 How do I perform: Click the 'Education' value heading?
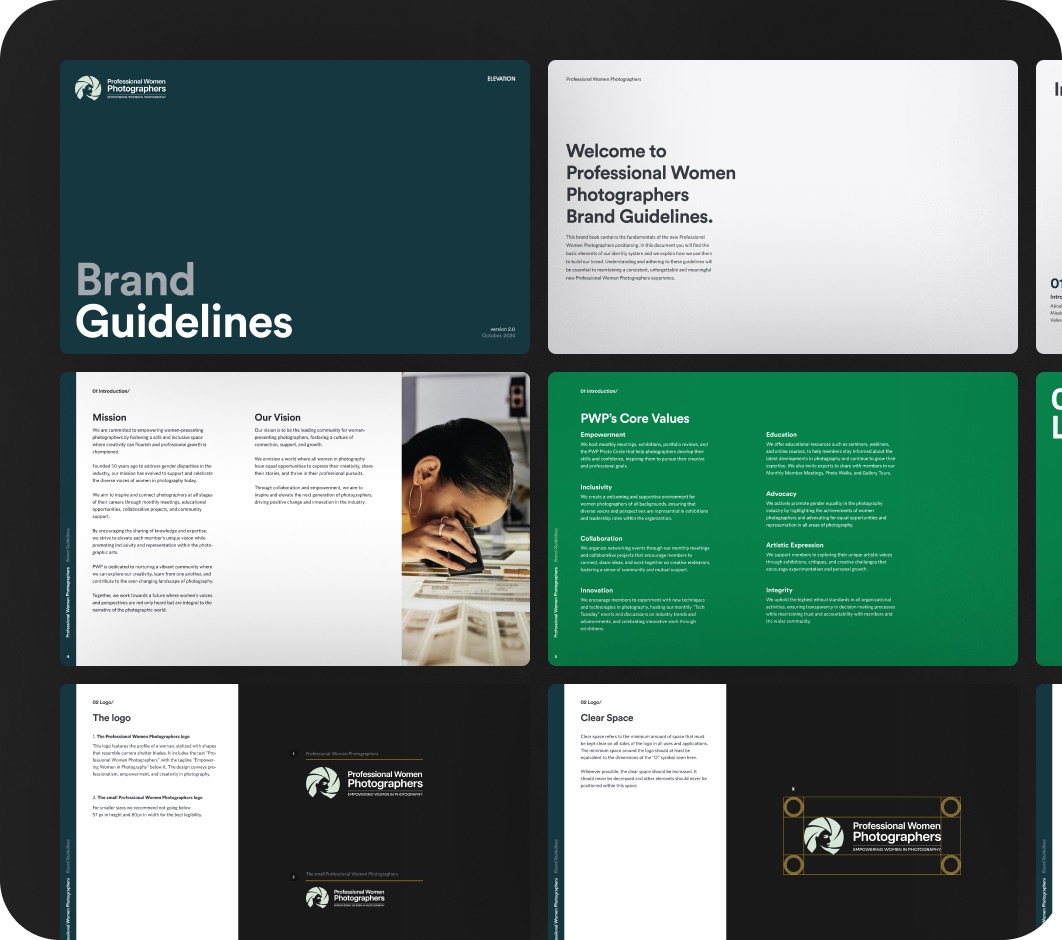point(781,435)
